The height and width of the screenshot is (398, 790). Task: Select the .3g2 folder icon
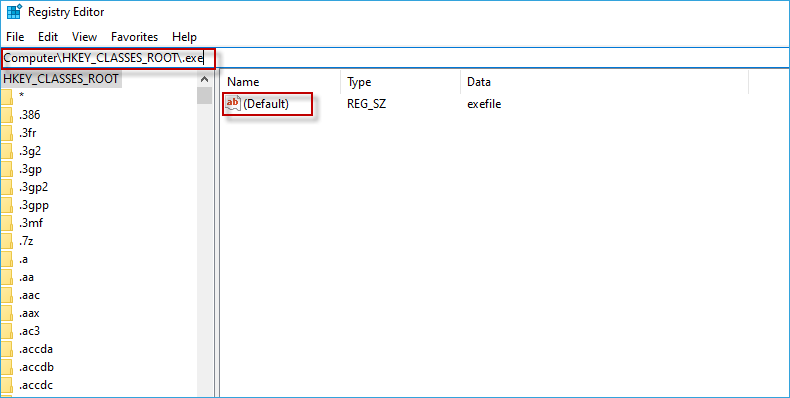click(x=6, y=151)
